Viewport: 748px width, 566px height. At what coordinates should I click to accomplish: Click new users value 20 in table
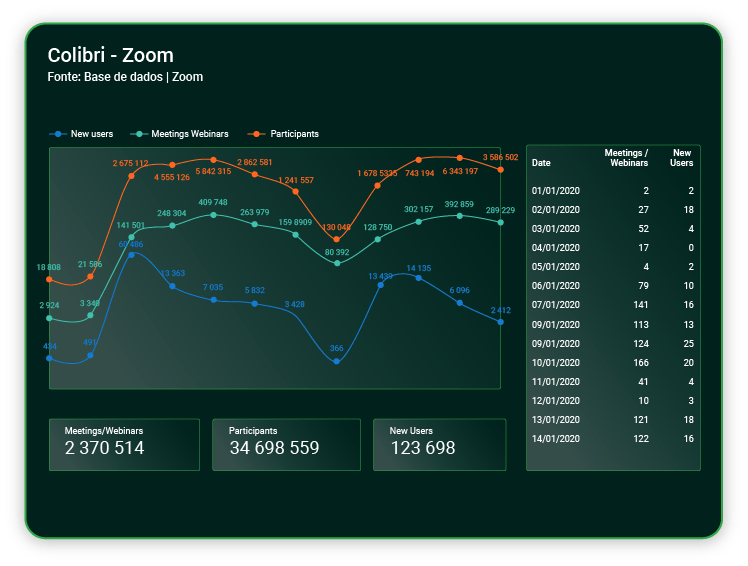[x=688, y=363]
